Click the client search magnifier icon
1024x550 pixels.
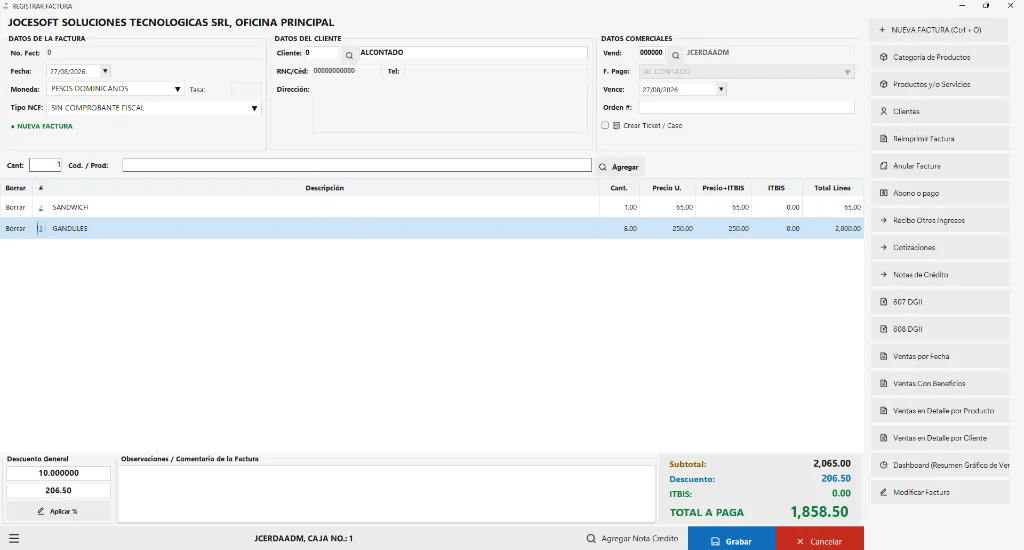[x=349, y=56]
